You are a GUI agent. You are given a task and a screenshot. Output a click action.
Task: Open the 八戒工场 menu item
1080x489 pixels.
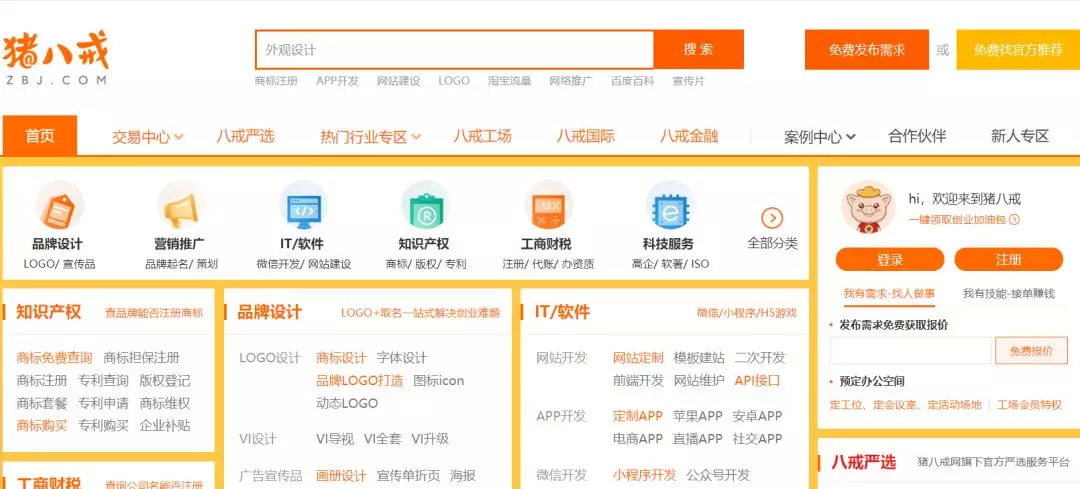pos(482,136)
